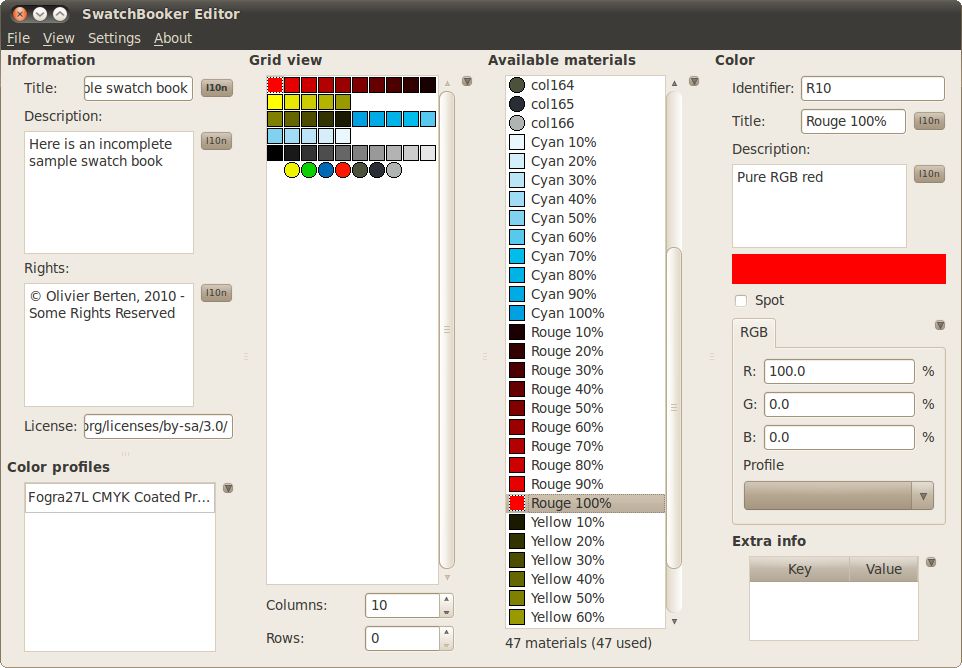
Task: Click the Available materials panel action icon
Action: click(694, 82)
